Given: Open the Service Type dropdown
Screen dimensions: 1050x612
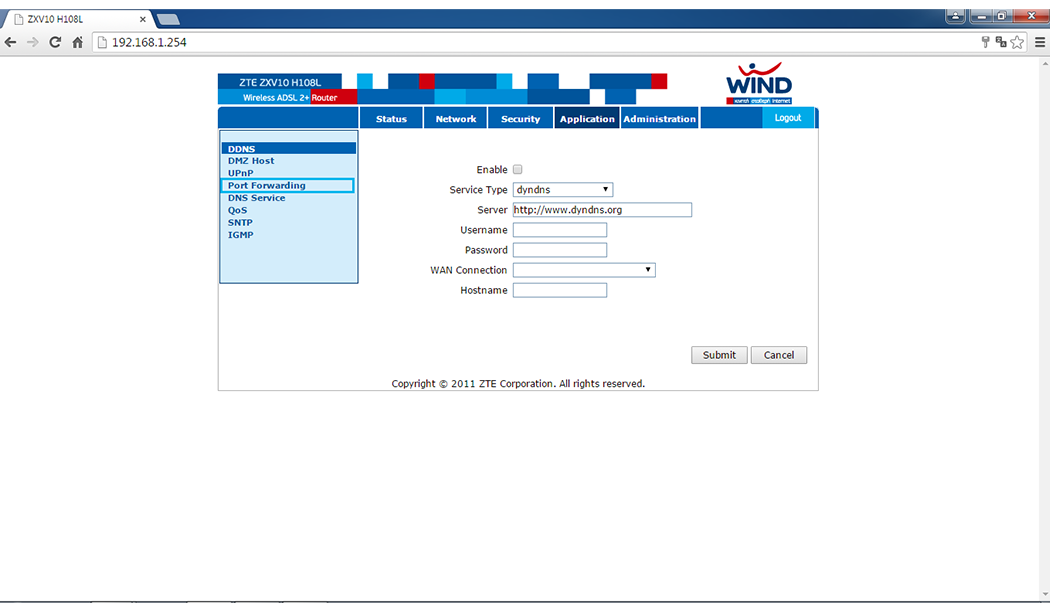Looking at the screenshot, I should tap(562, 190).
